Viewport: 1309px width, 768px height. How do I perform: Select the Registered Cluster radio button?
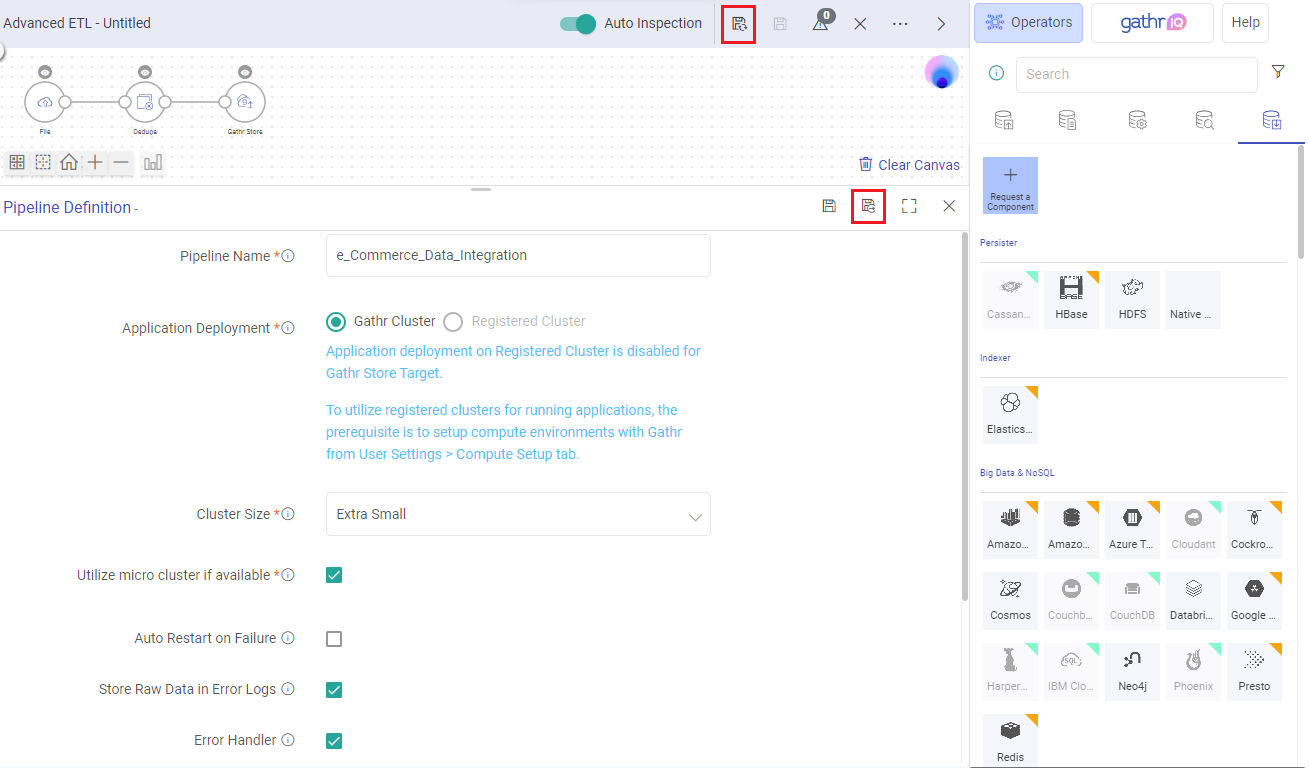pos(453,321)
